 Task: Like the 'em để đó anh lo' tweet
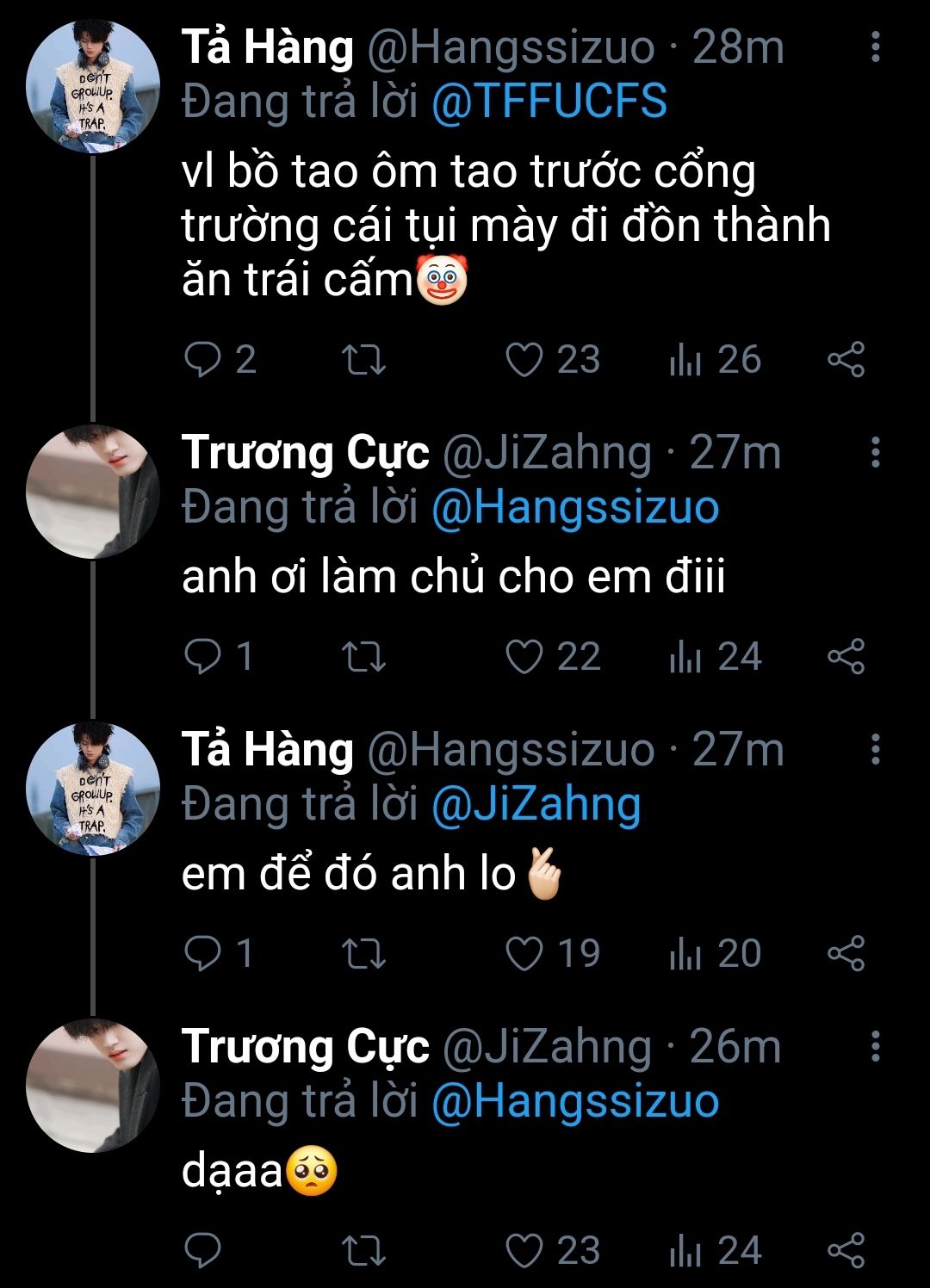tap(524, 954)
